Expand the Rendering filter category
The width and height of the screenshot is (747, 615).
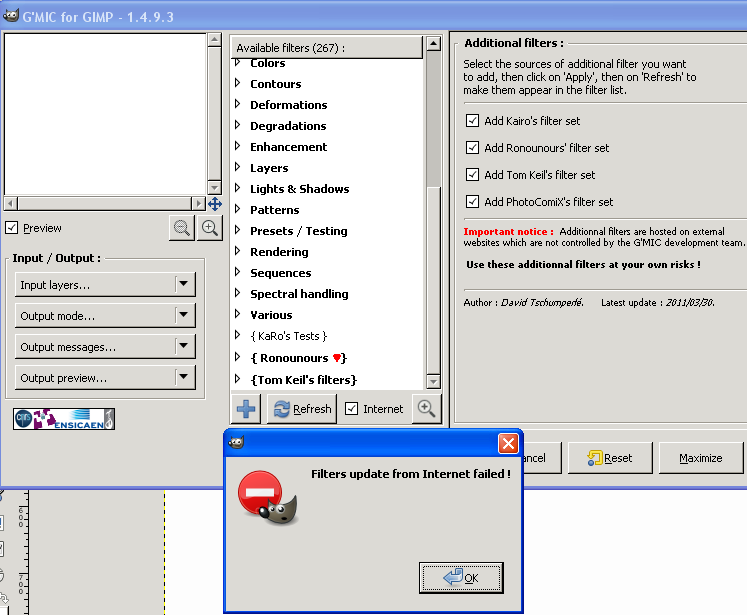click(x=238, y=251)
